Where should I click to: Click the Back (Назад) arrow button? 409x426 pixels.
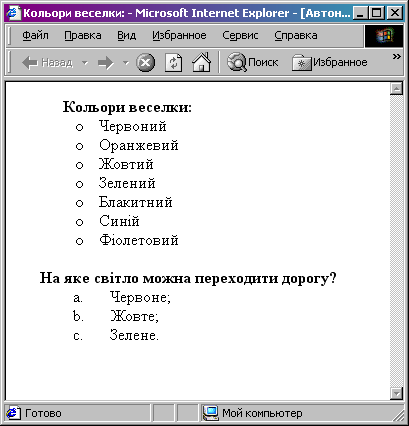coord(47,62)
